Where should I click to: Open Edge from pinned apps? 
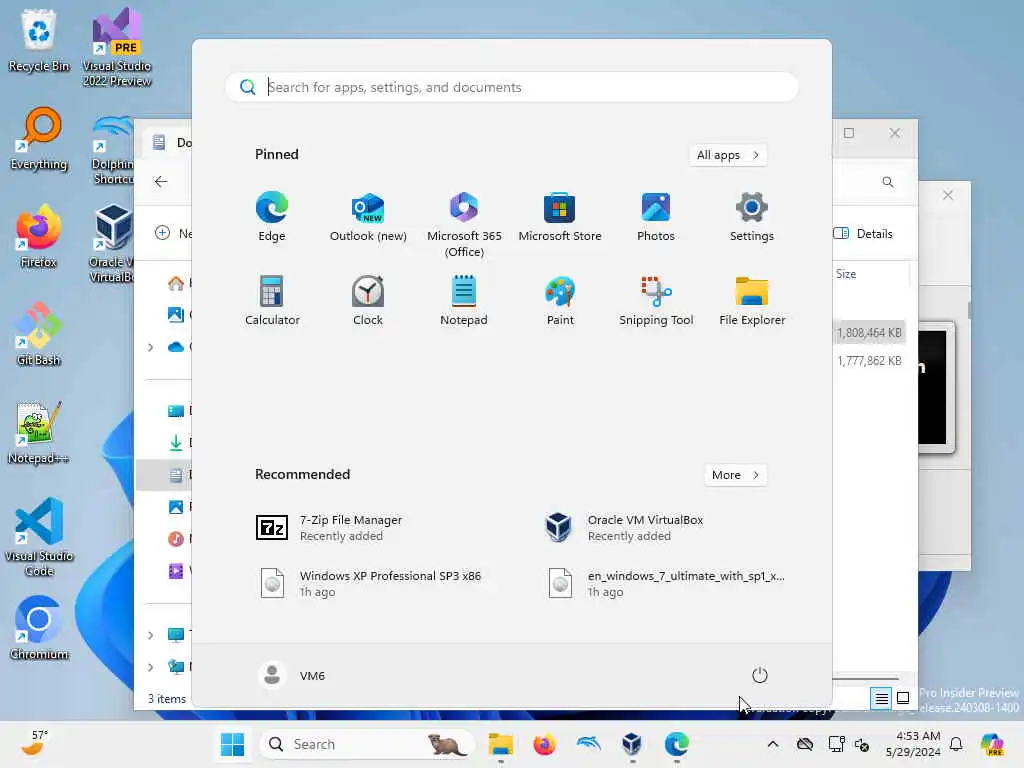tap(272, 217)
